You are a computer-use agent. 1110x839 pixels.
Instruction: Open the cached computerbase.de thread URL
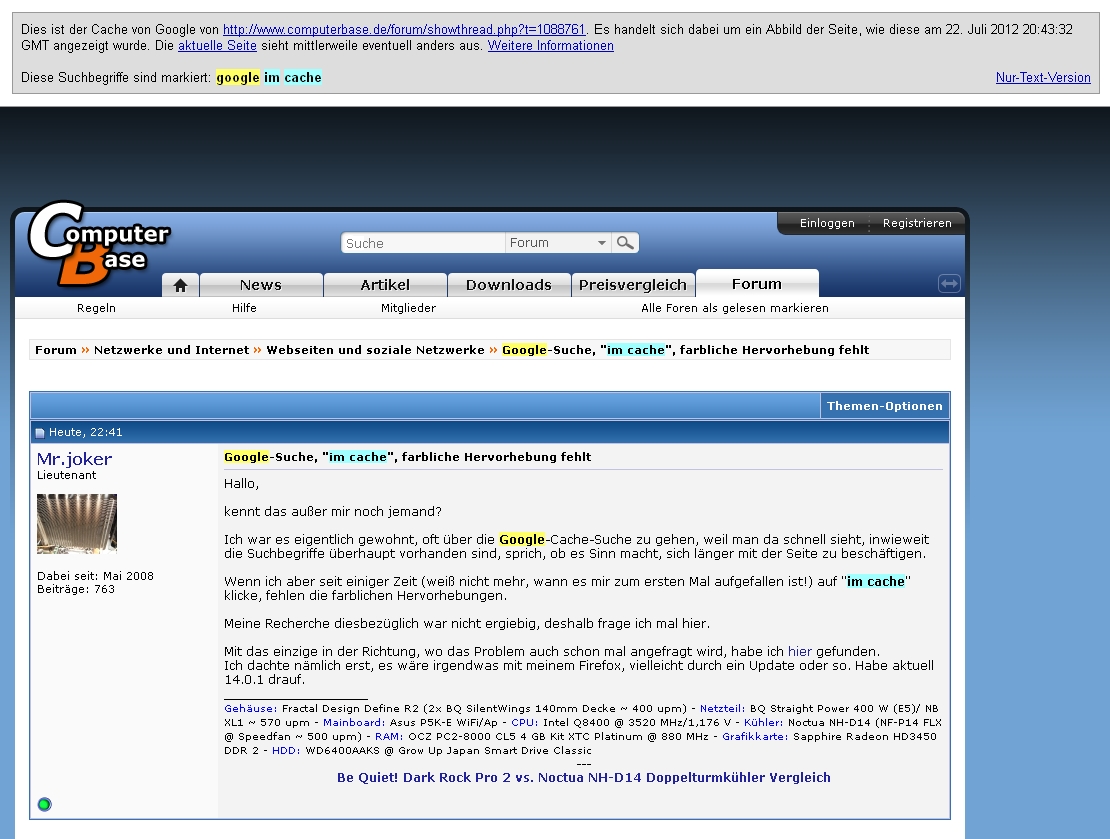(404, 29)
